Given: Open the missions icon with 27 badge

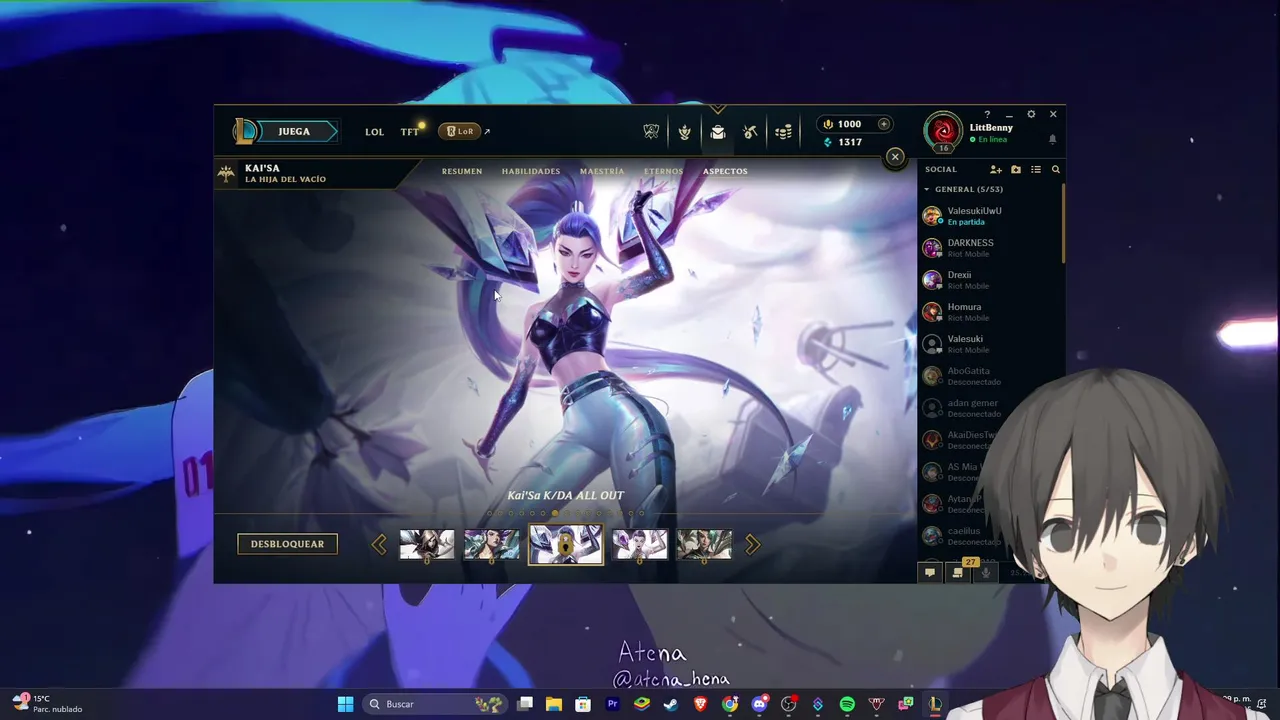Looking at the screenshot, I should (x=958, y=573).
